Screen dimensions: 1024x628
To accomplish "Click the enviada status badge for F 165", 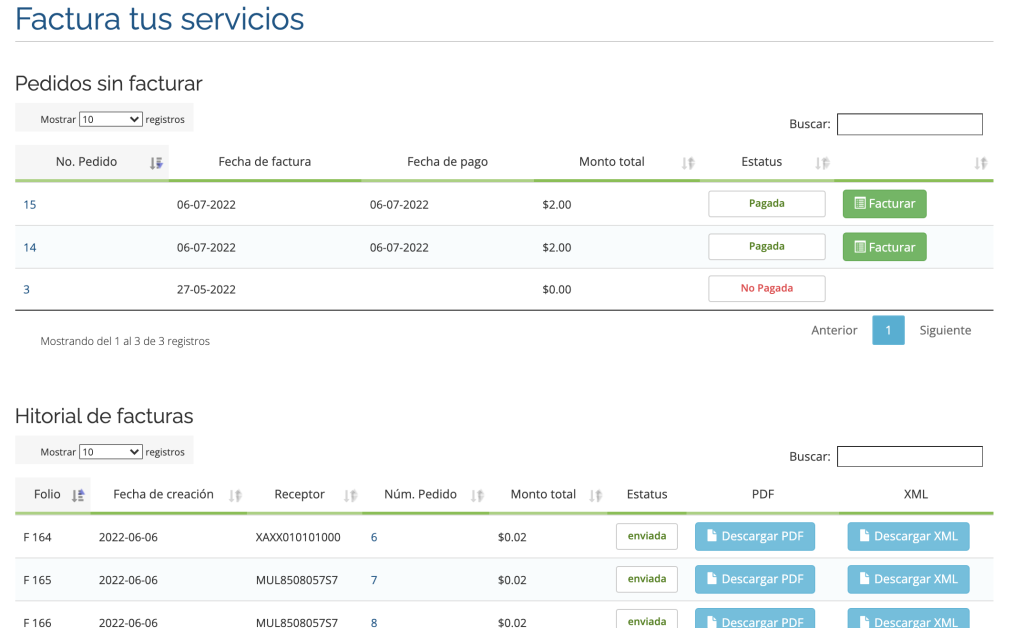I will (x=647, y=580).
